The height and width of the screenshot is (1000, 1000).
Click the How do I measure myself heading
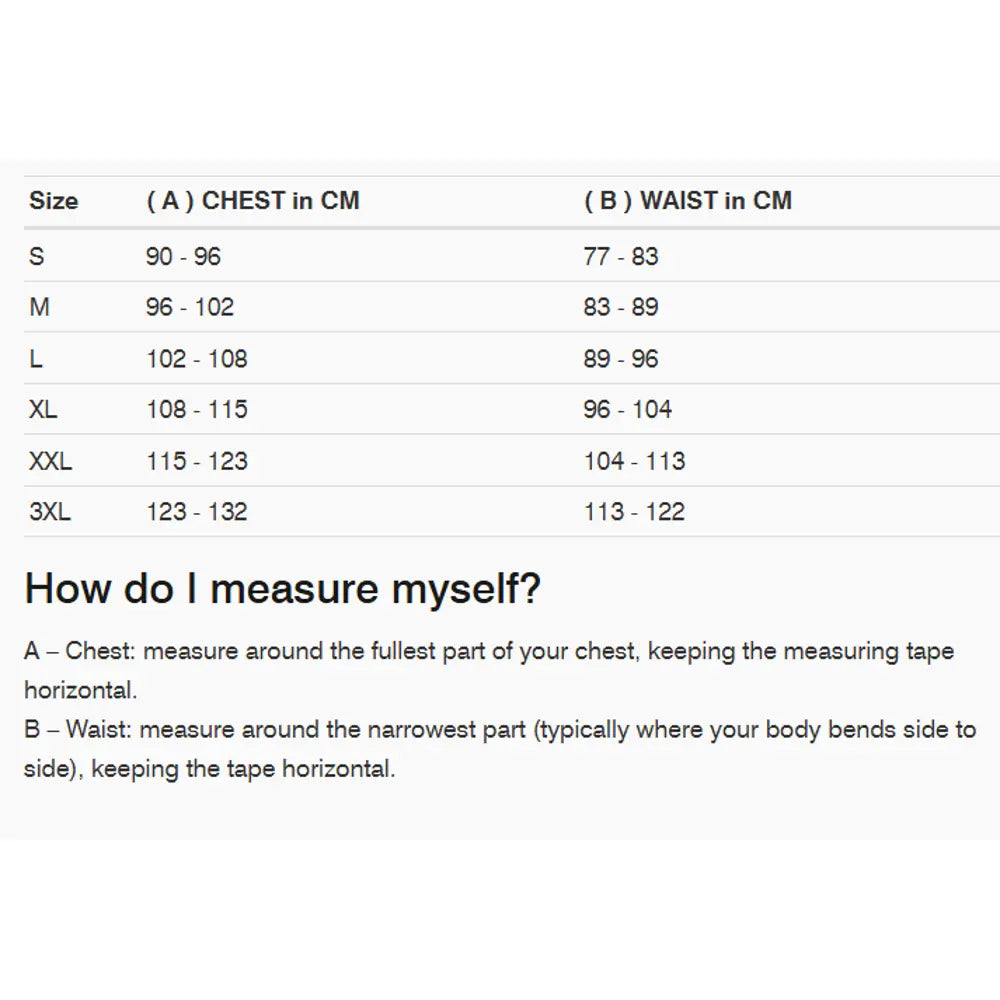(283, 589)
